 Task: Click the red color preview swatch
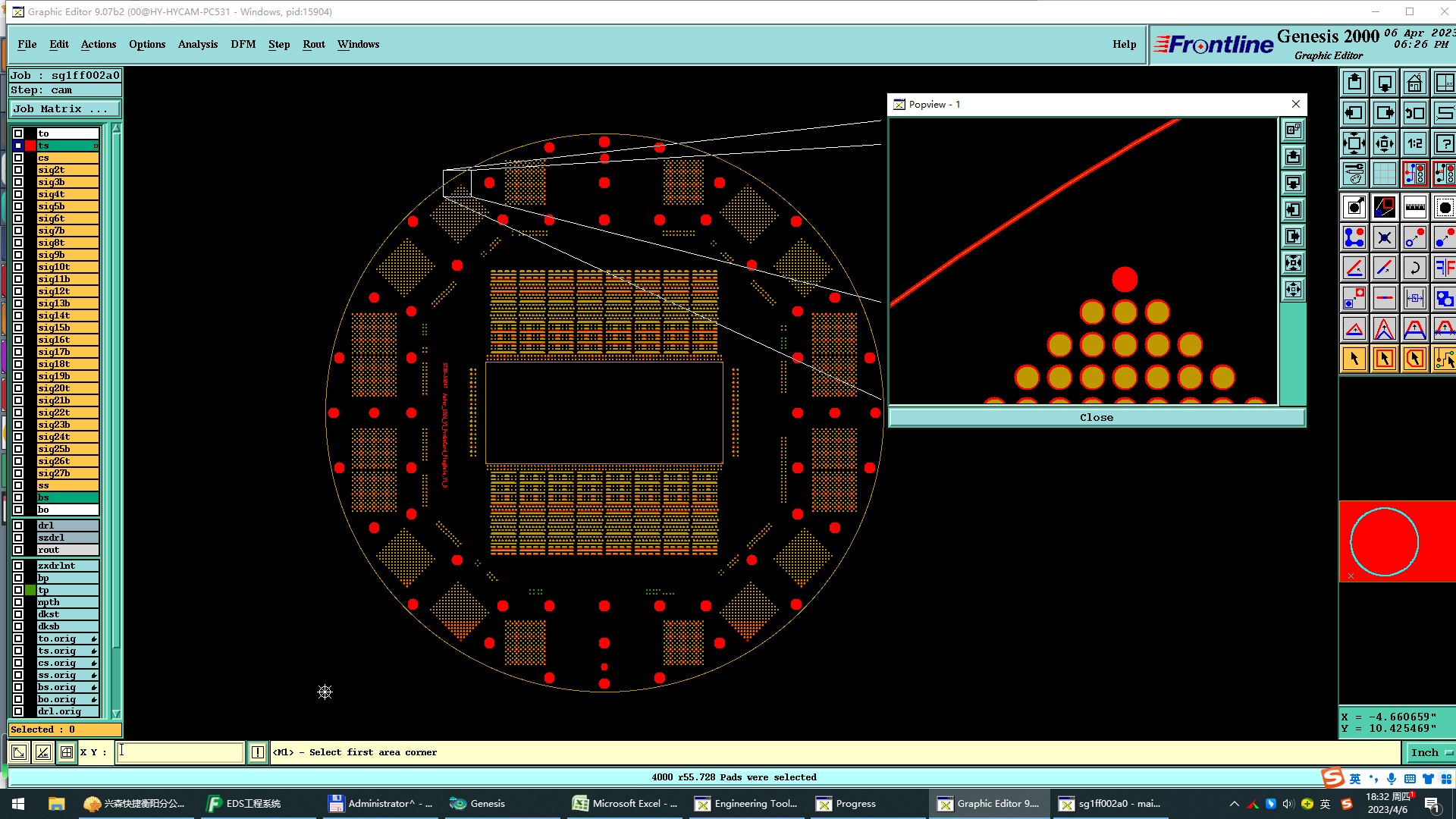tap(1395, 541)
